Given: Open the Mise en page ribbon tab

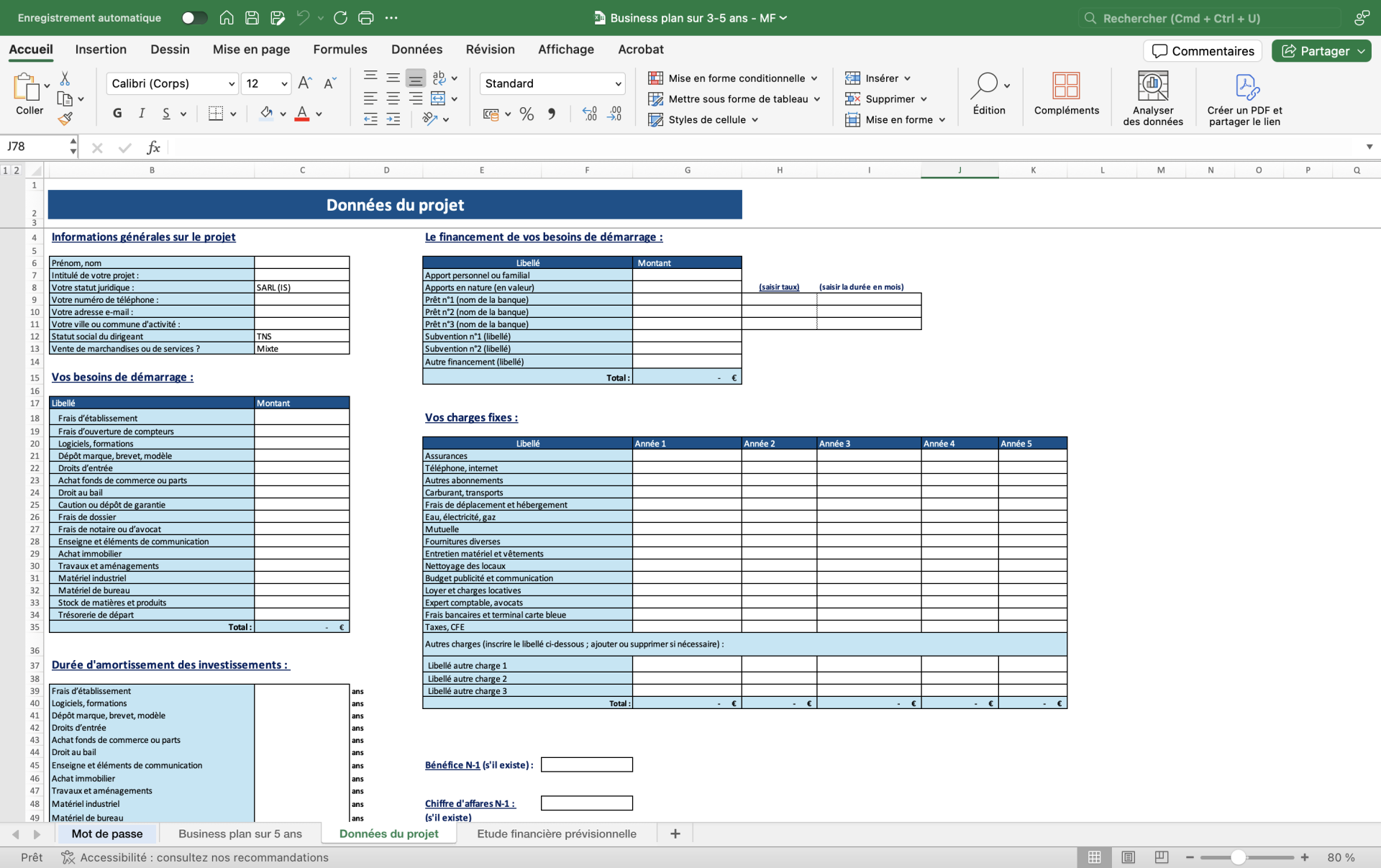Looking at the screenshot, I should click(252, 50).
